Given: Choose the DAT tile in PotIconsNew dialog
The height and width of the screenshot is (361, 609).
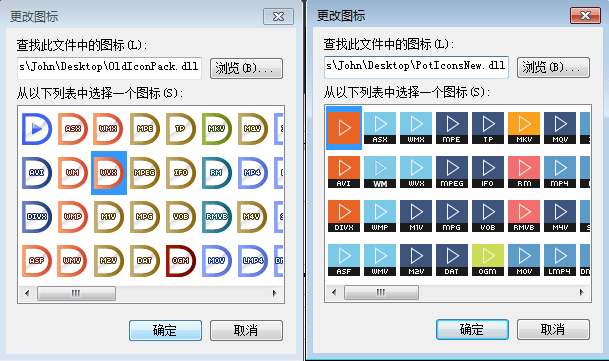Looking at the screenshot, I should pos(452,260).
